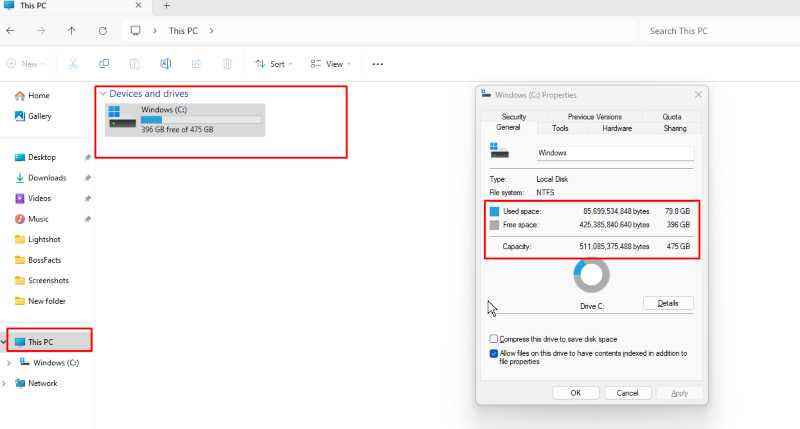The height and width of the screenshot is (429, 800).
Task: Switch to the Quota tab
Action: (x=671, y=116)
